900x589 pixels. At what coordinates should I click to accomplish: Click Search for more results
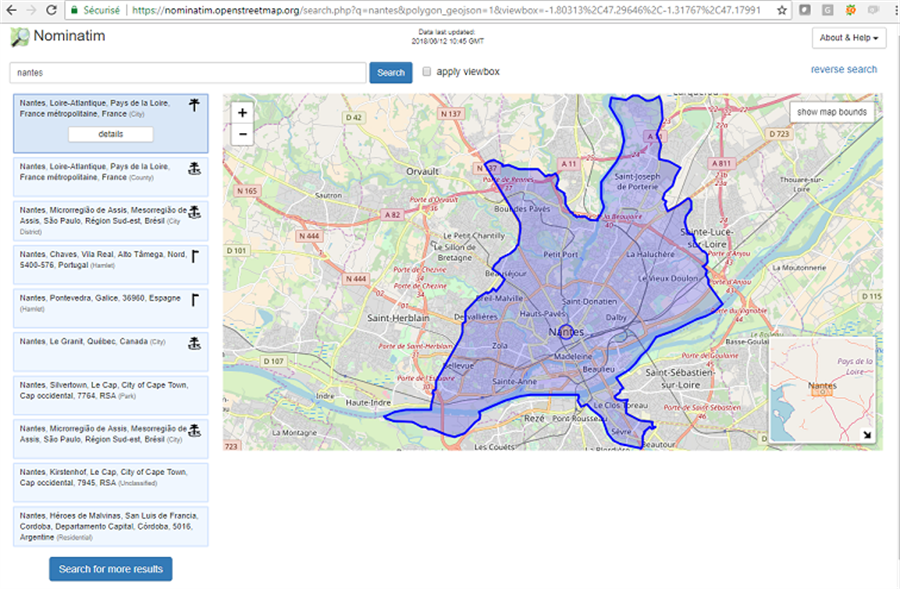pos(111,569)
